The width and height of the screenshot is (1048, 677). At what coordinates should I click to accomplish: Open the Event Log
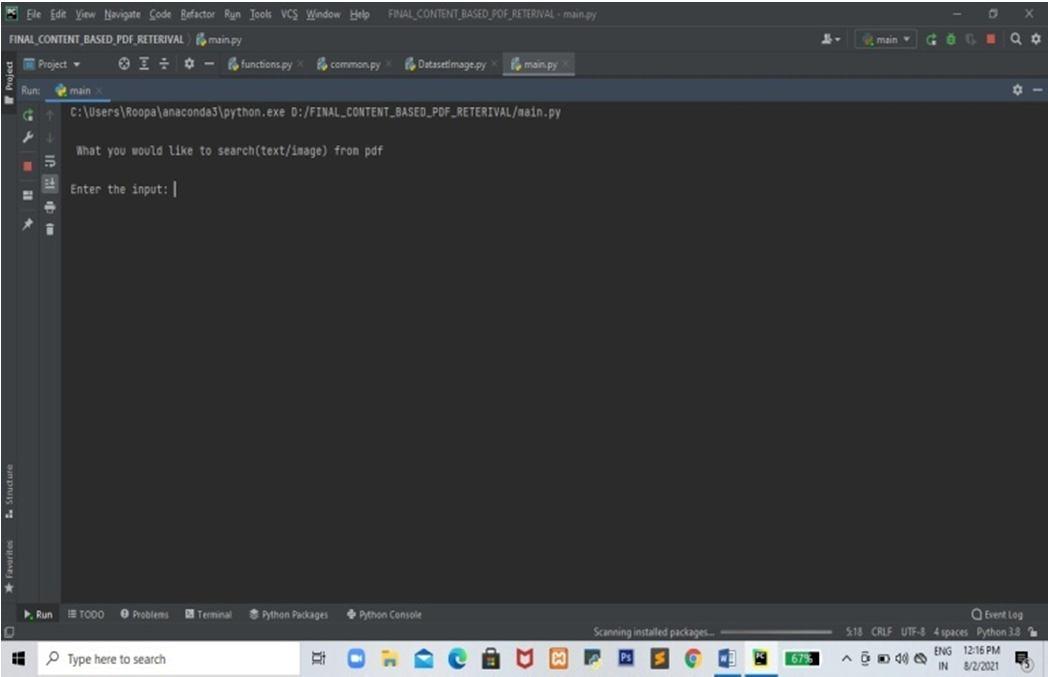pos(997,614)
